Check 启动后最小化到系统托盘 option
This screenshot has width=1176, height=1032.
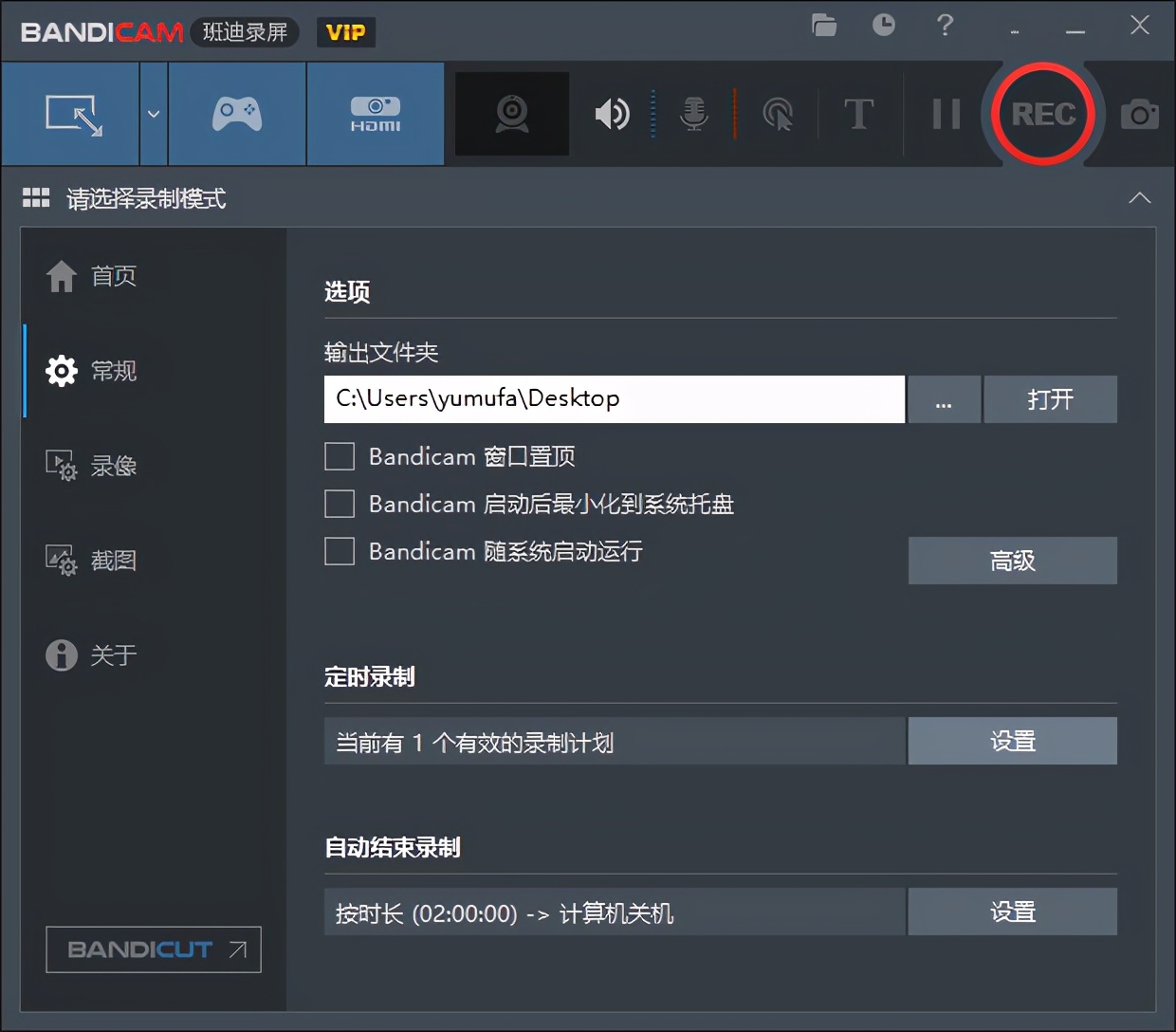(x=339, y=504)
